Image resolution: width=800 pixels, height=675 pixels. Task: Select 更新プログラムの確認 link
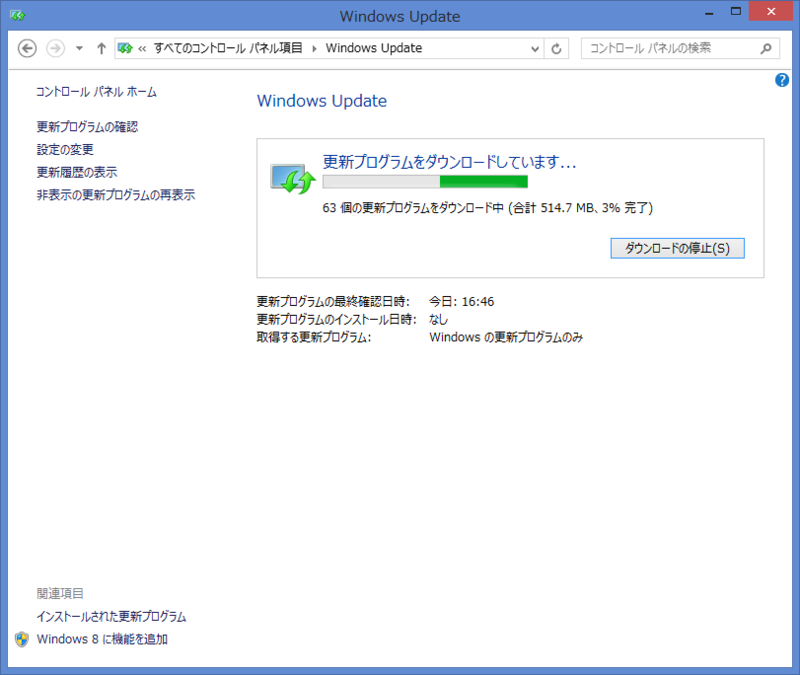(87, 127)
